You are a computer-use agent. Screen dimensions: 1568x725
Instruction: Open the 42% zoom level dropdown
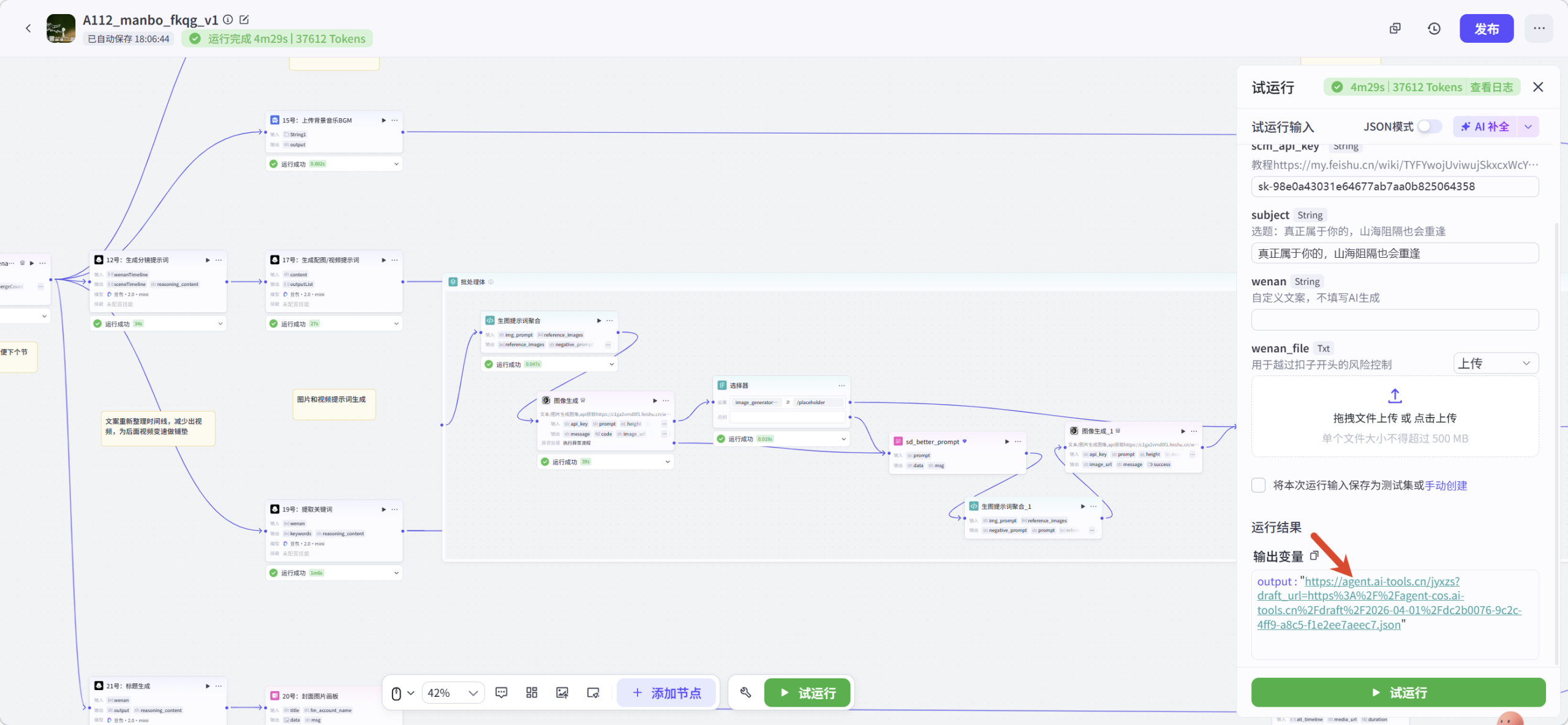[x=453, y=693]
